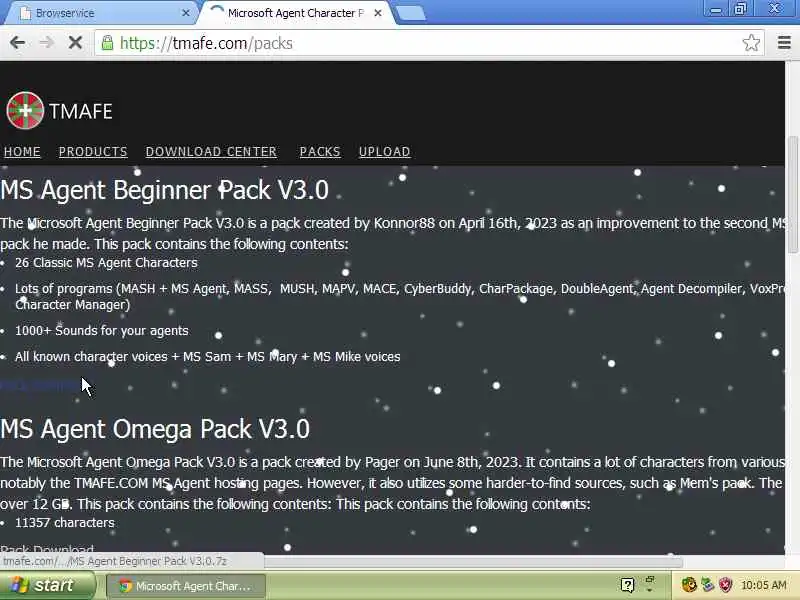Click the vertical scrollbar thumb
800x600 pixels.
pyautogui.click(x=792, y=194)
